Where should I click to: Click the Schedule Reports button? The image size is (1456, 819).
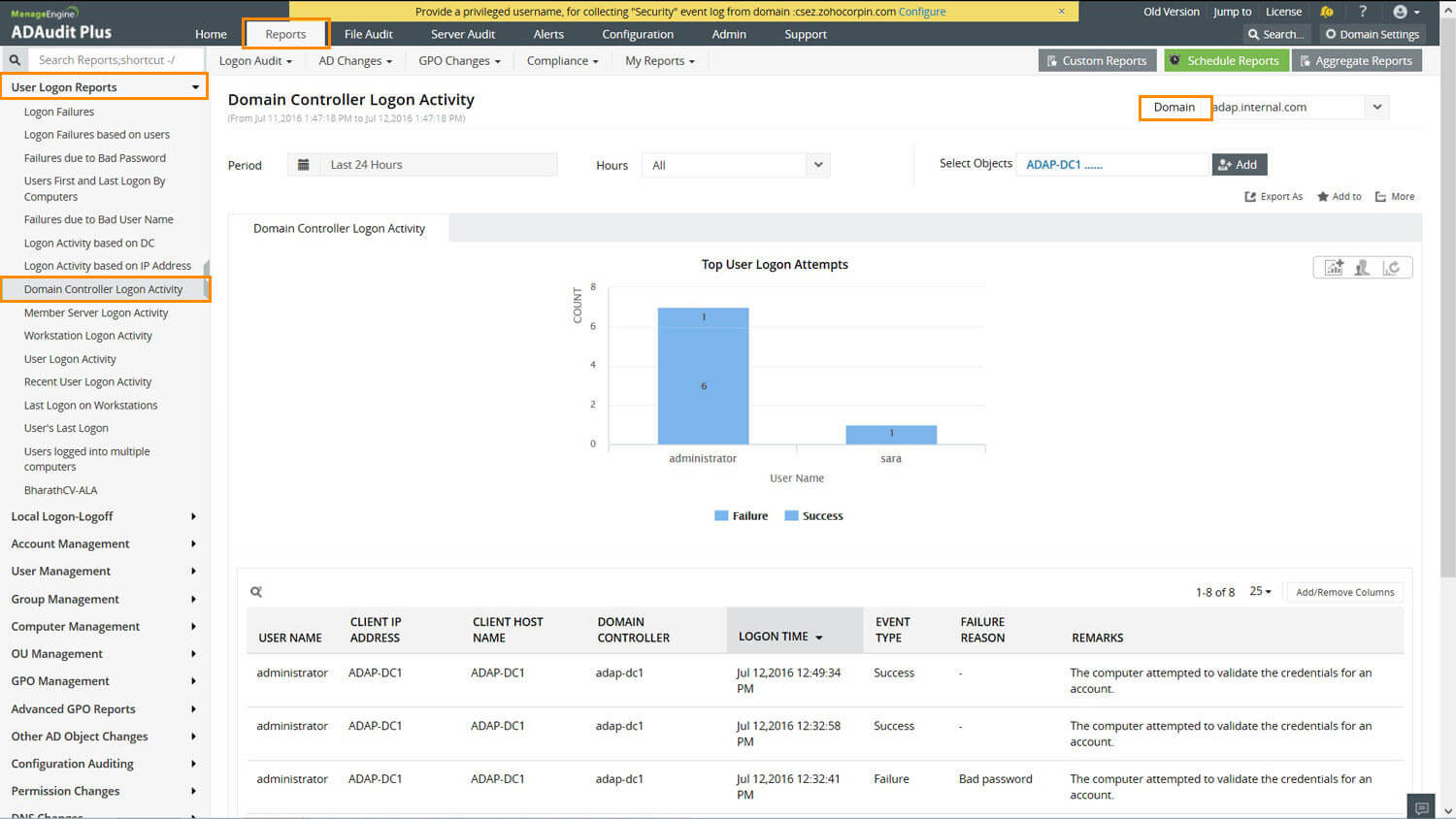click(x=1226, y=60)
